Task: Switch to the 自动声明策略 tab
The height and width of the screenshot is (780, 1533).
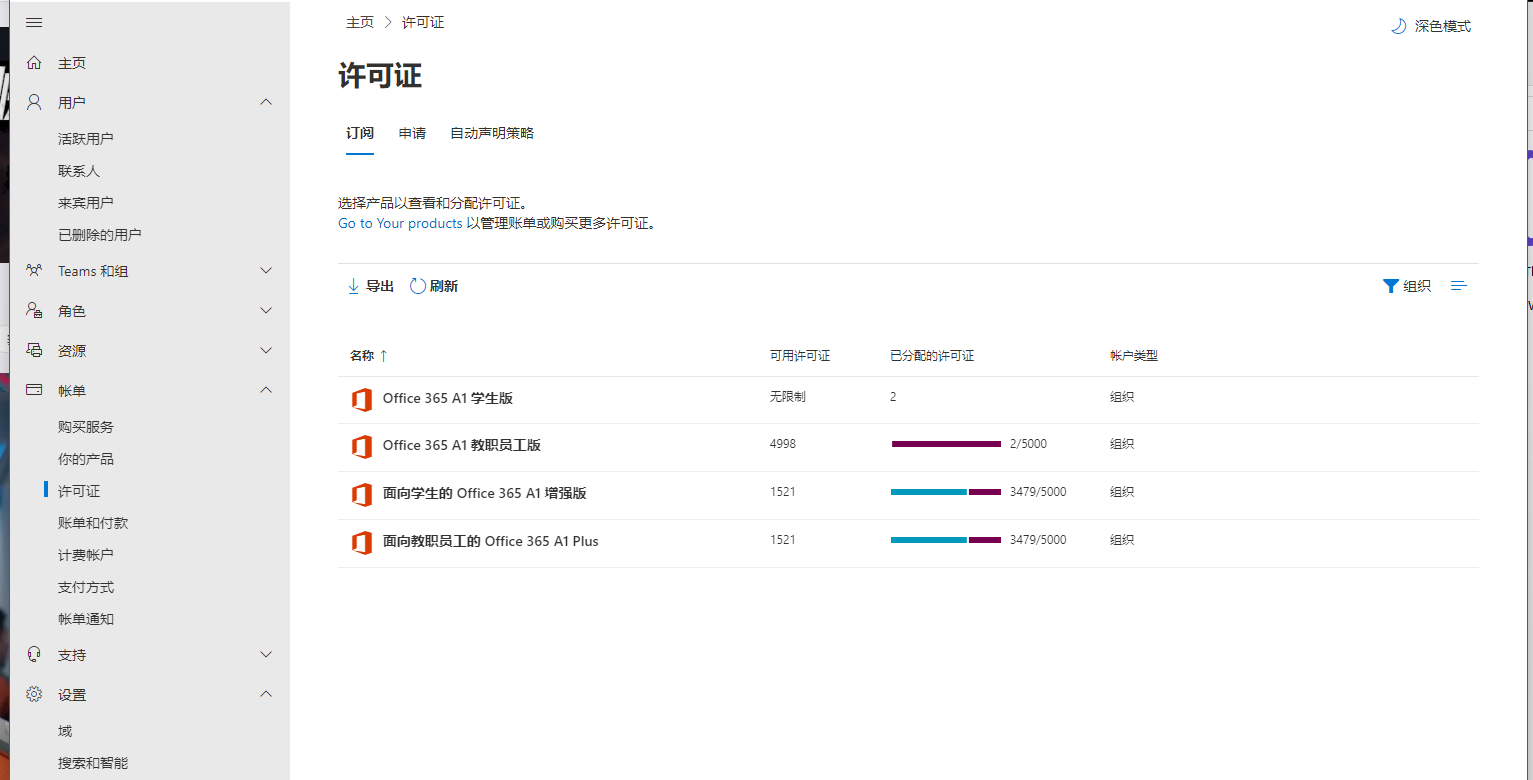Action: tap(492, 133)
